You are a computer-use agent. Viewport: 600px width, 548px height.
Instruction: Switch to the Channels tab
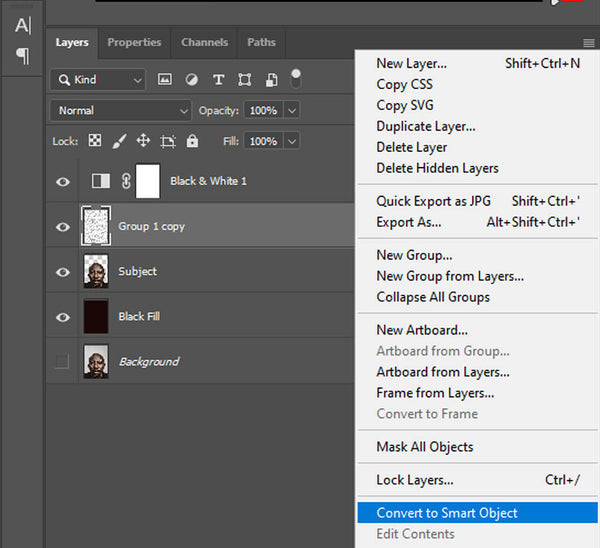click(204, 42)
